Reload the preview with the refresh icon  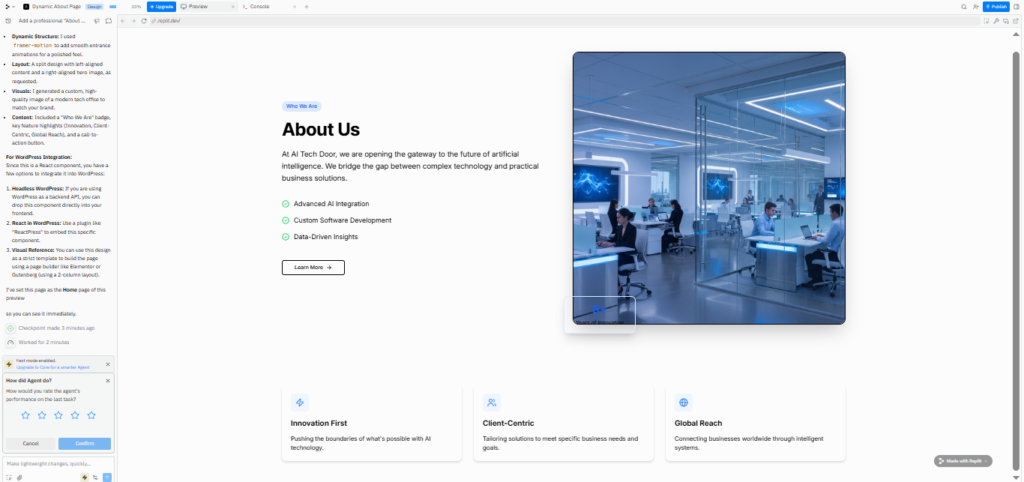(143, 20)
